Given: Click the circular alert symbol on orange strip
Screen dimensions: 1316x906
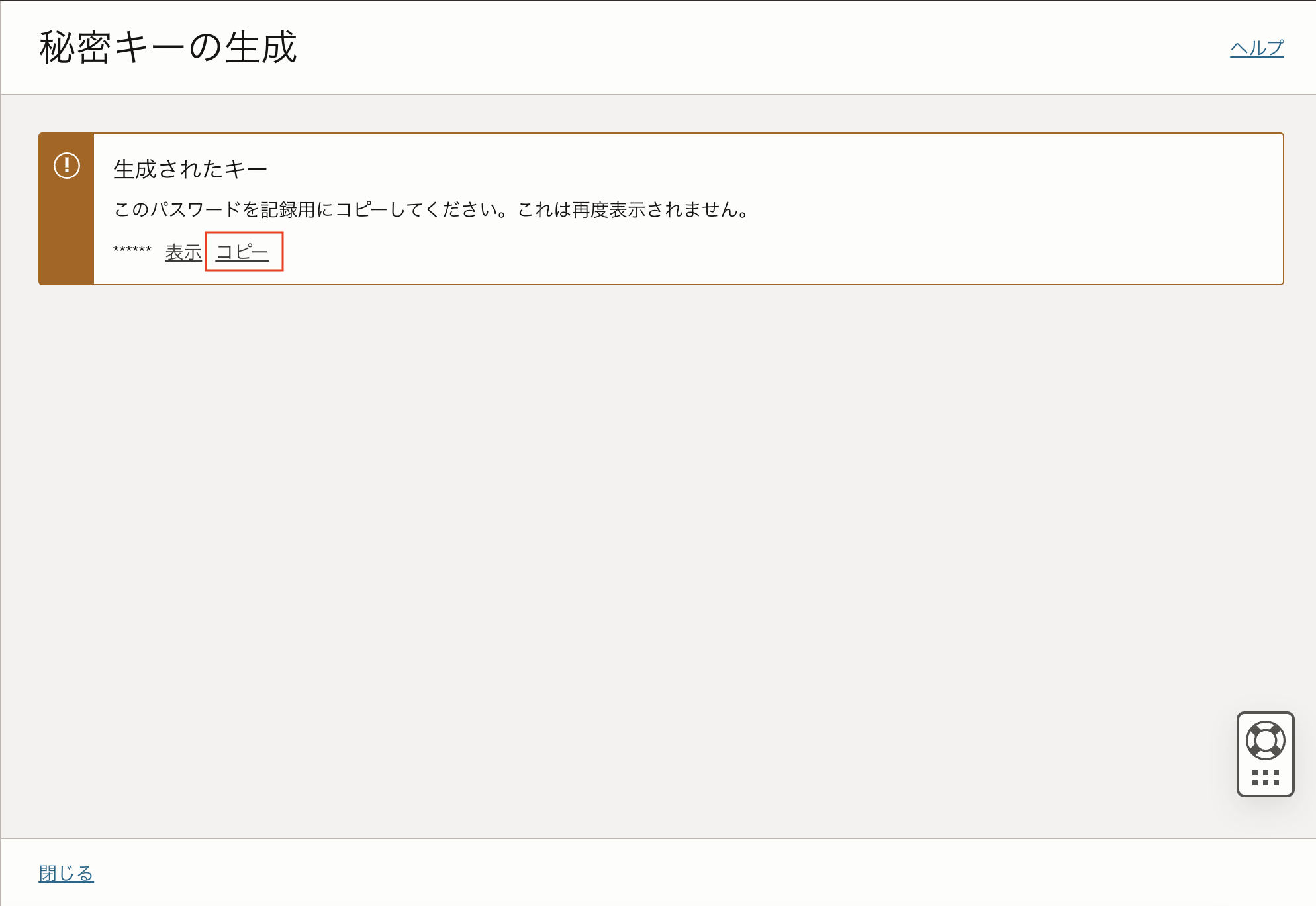Looking at the screenshot, I should pos(66,165).
